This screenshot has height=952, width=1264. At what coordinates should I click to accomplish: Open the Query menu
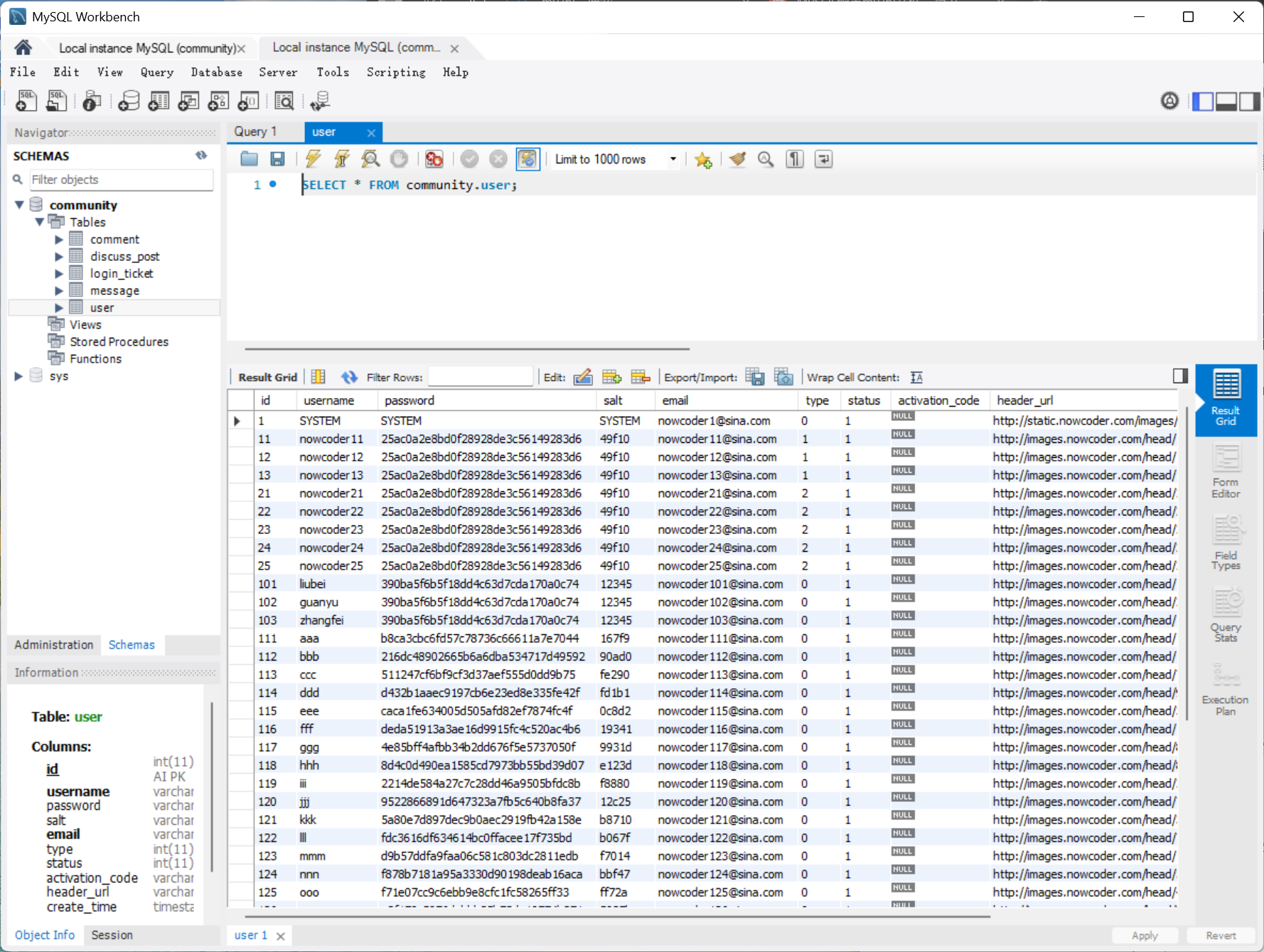[157, 72]
